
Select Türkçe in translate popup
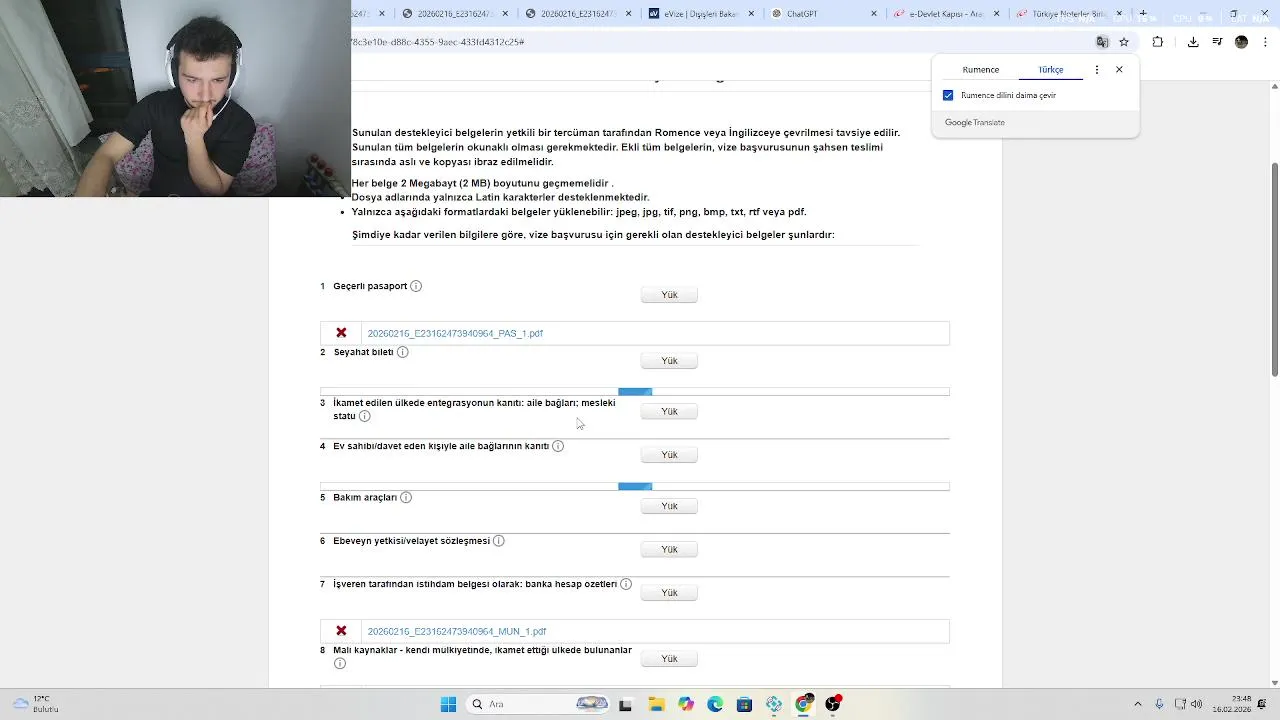pyautogui.click(x=1051, y=70)
